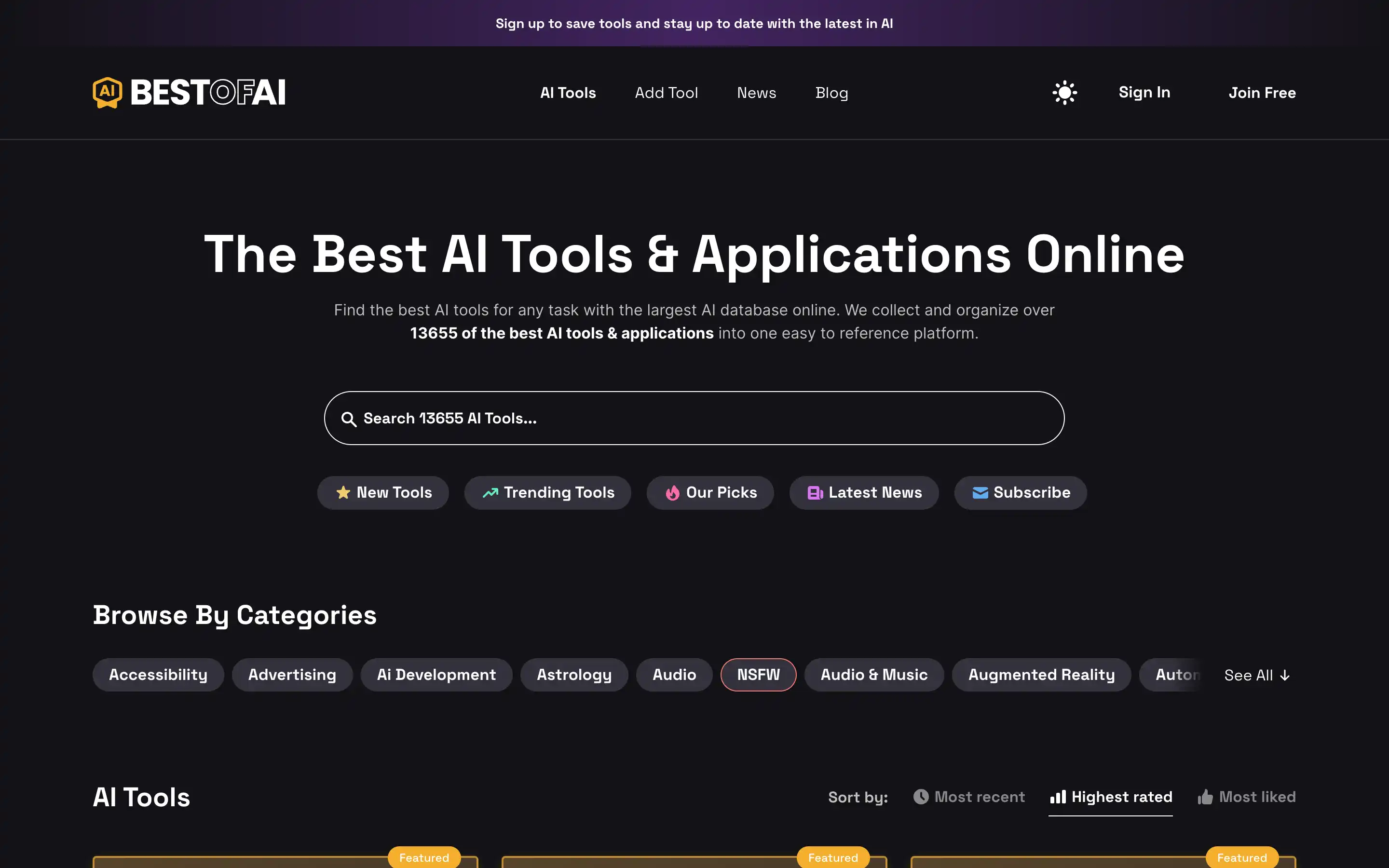Sort tools by Most liked
The width and height of the screenshot is (1389, 868).
(x=1246, y=797)
